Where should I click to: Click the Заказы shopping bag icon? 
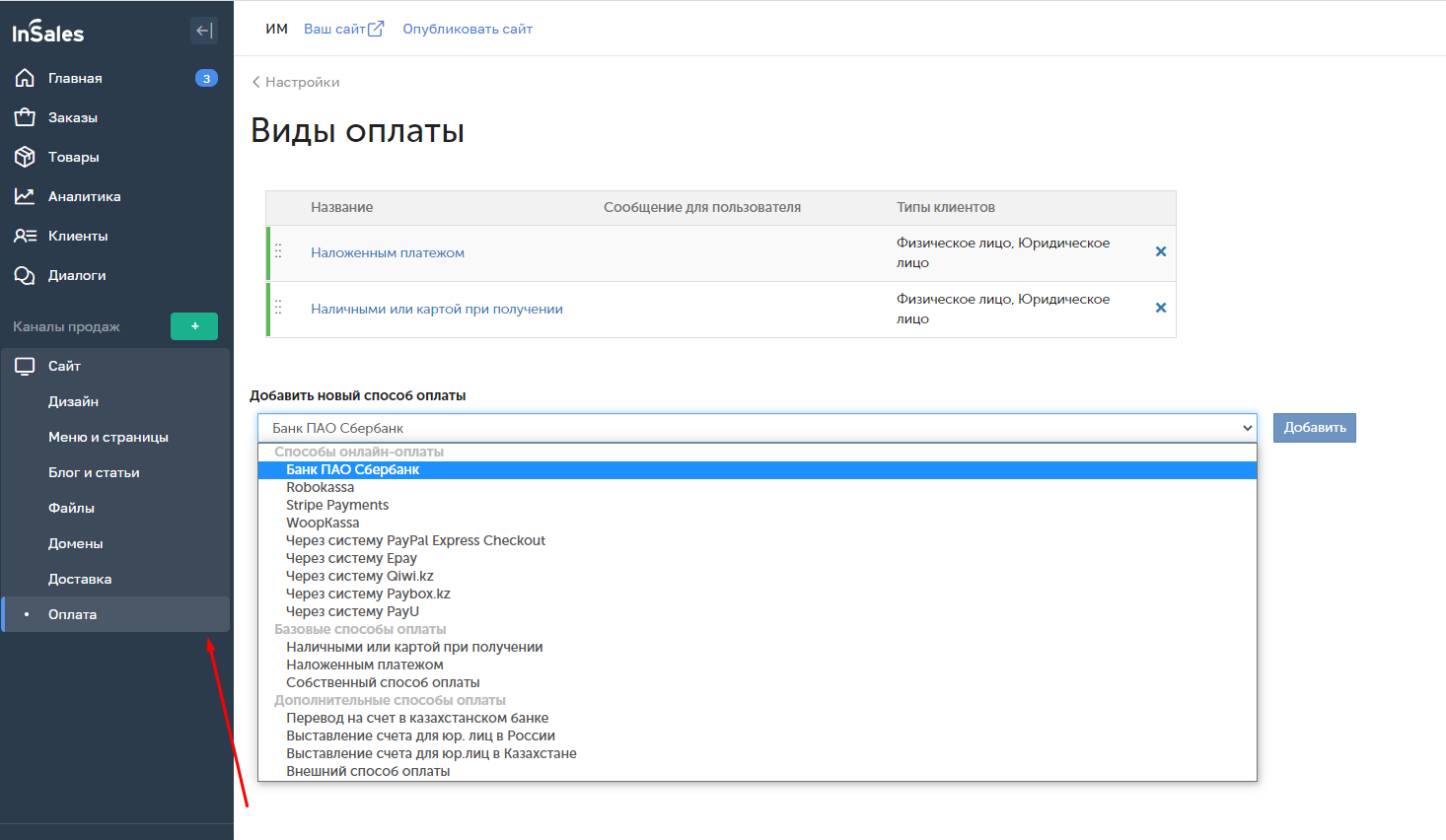click(25, 117)
